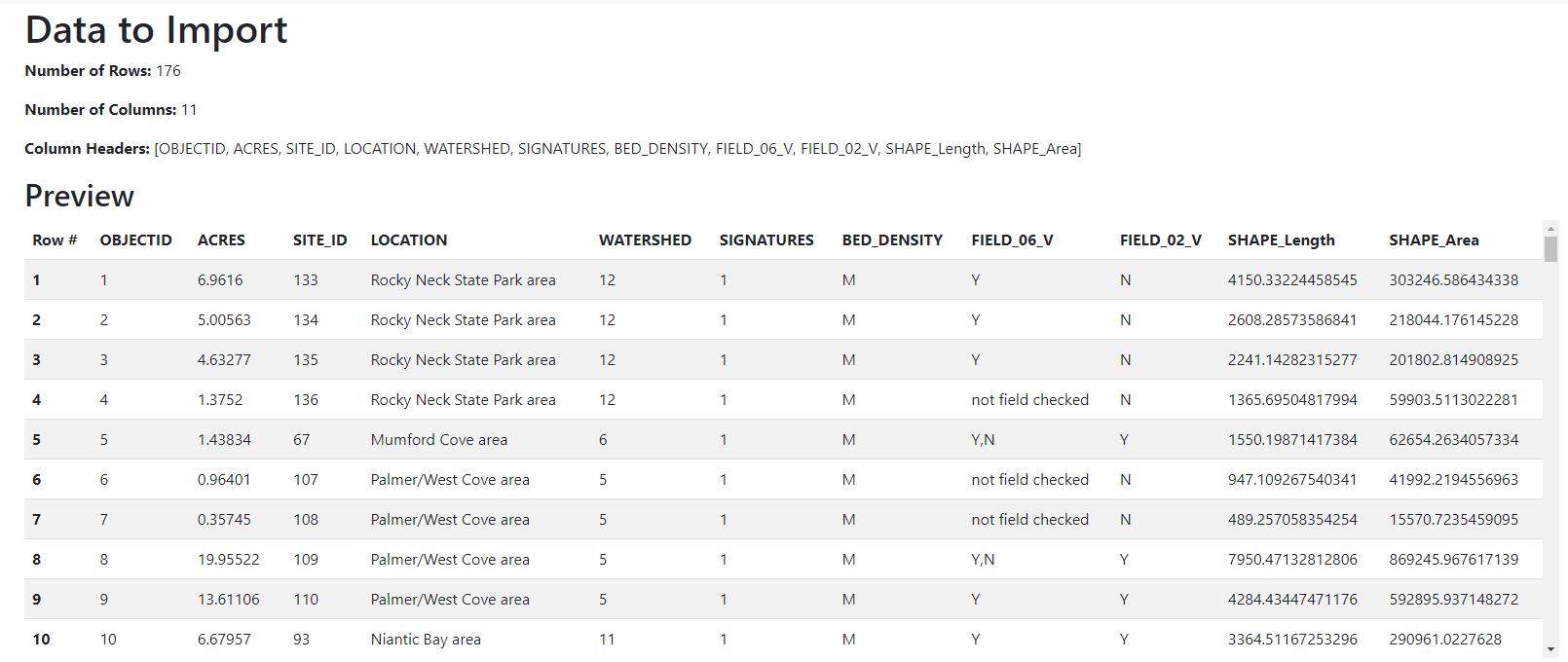Select row 5 for Mumford Cove area
1568x662 pixels.
tap(438, 439)
